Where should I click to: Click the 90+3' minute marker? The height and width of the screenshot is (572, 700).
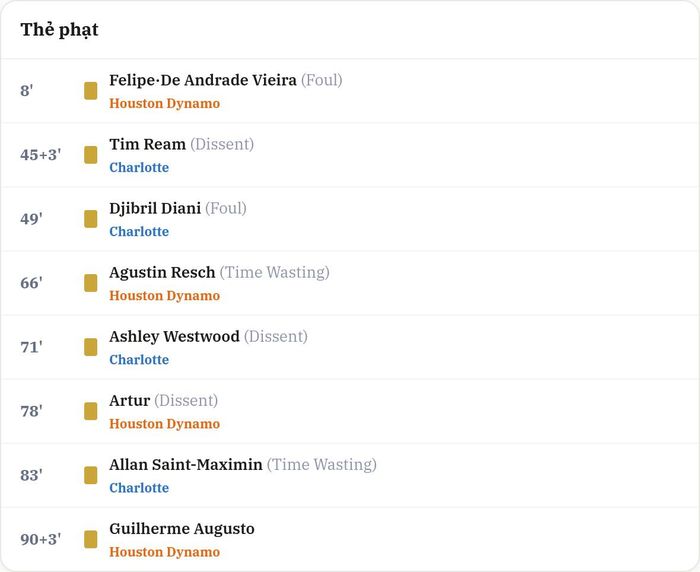41,539
